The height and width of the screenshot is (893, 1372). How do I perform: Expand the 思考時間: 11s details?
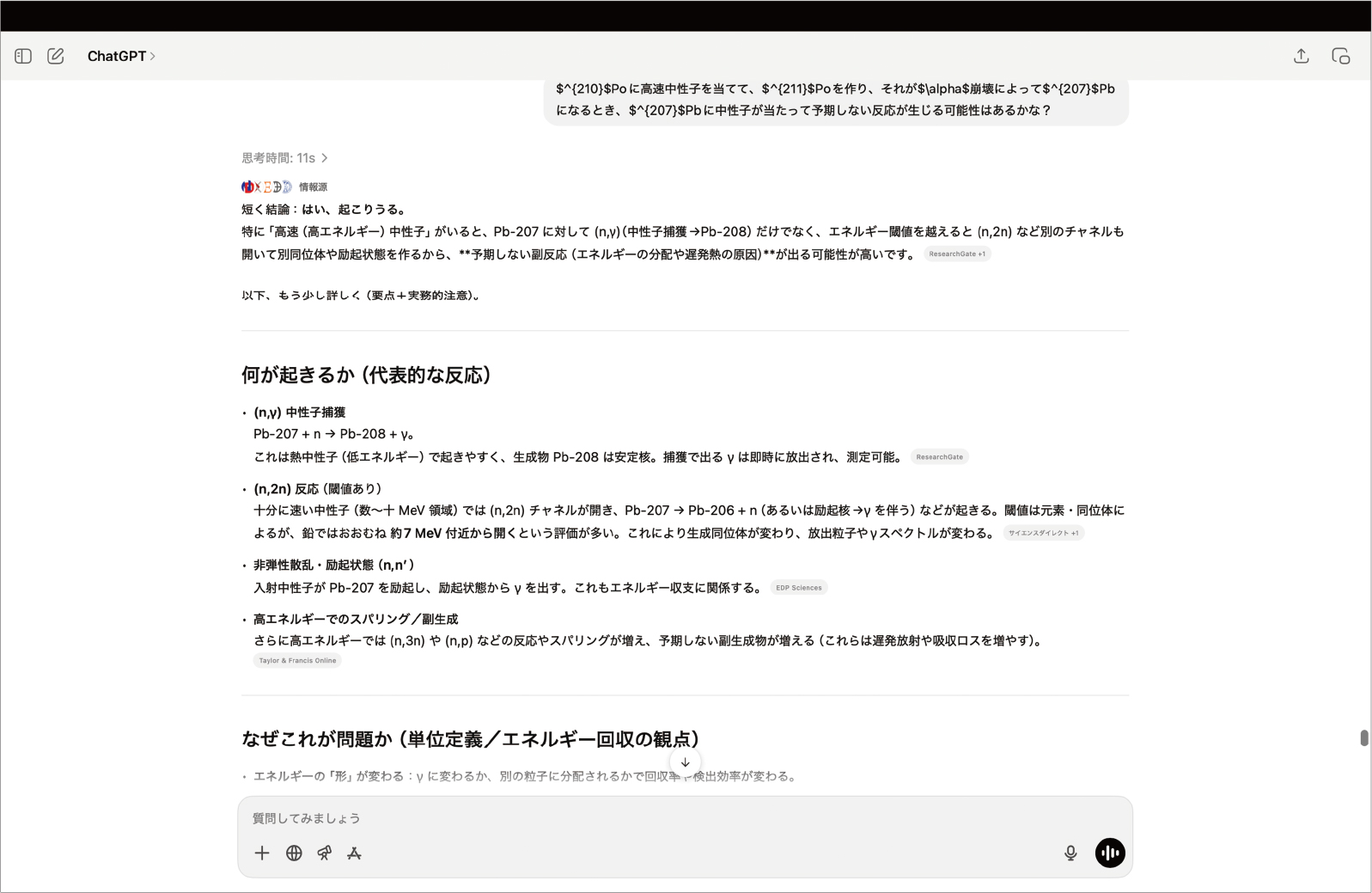coord(284,158)
